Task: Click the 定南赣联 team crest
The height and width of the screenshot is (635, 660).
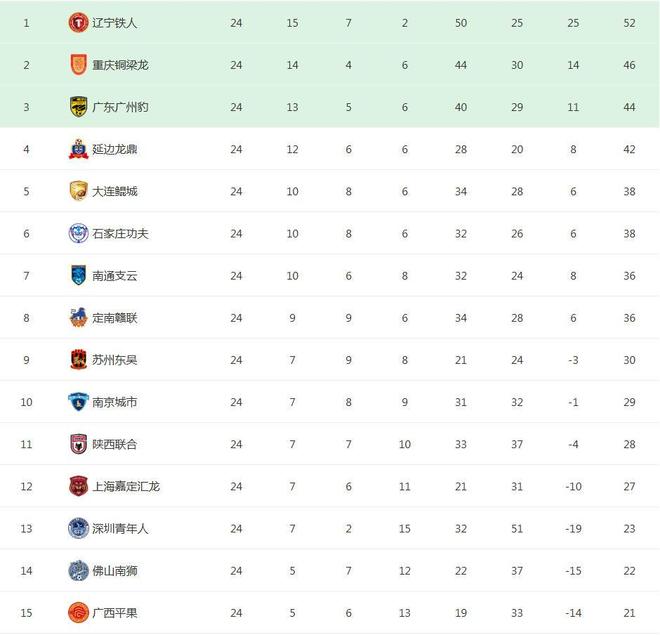Action: 78,318
